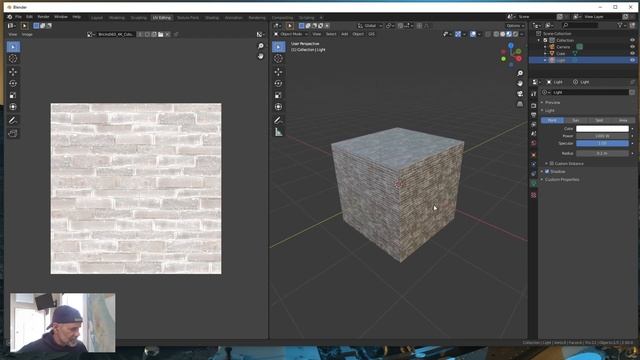Open the Render menu

pyautogui.click(x=43, y=17)
